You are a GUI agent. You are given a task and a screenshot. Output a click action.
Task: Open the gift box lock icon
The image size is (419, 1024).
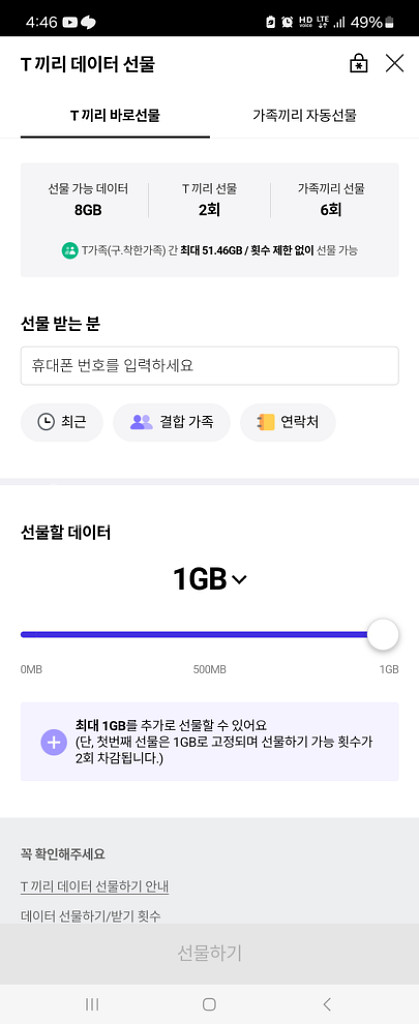tap(358, 63)
